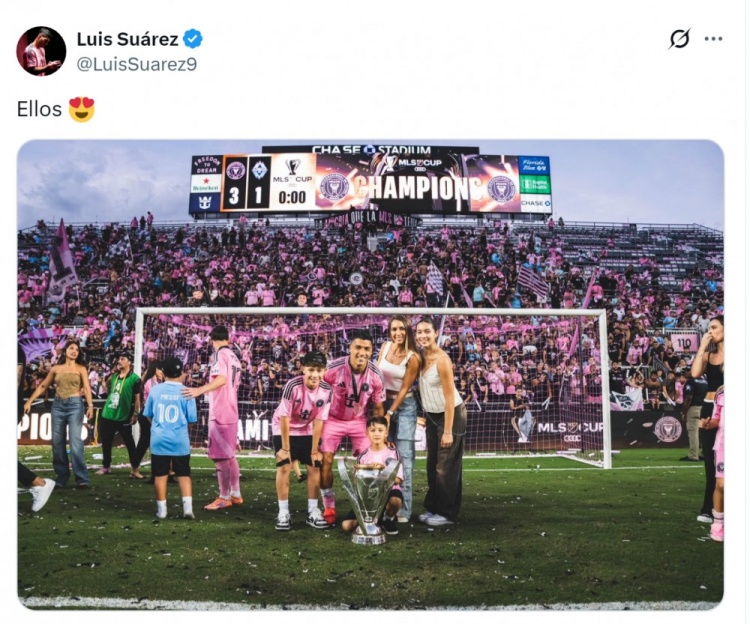Image resolution: width=750 pixels, height=624 pixels.
Task: Open the @LuisSuarez9 handle link
Action: coord(137,65)
